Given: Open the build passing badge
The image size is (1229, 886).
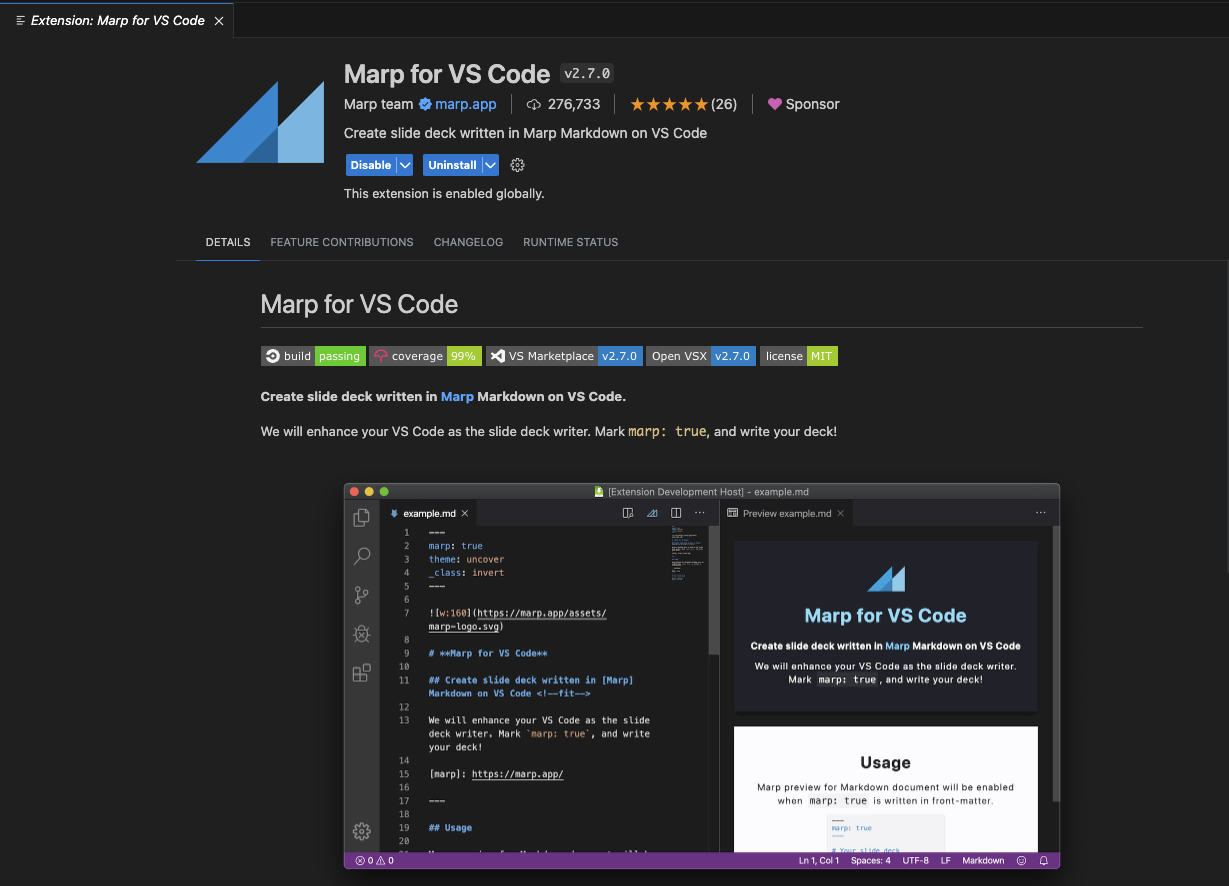Looking at the screenshot, I should [312, 356].
